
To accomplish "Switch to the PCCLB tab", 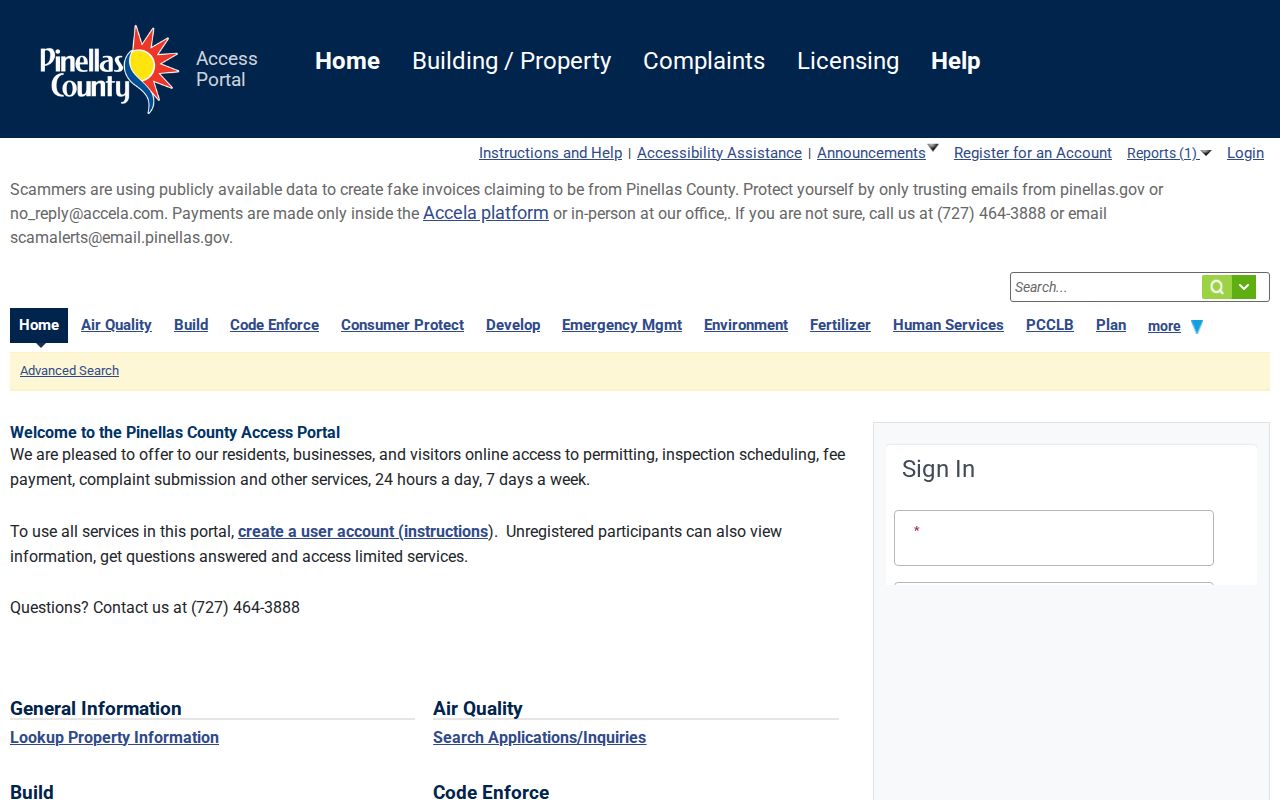I will tap(1050, 325).
